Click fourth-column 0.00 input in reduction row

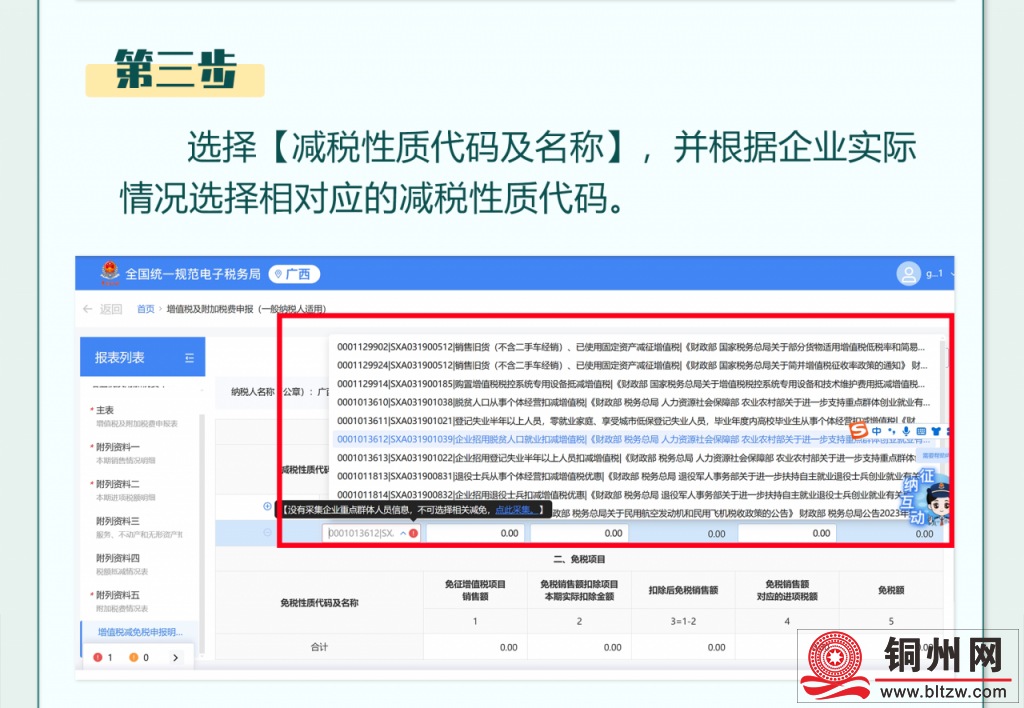coord(788,533)
